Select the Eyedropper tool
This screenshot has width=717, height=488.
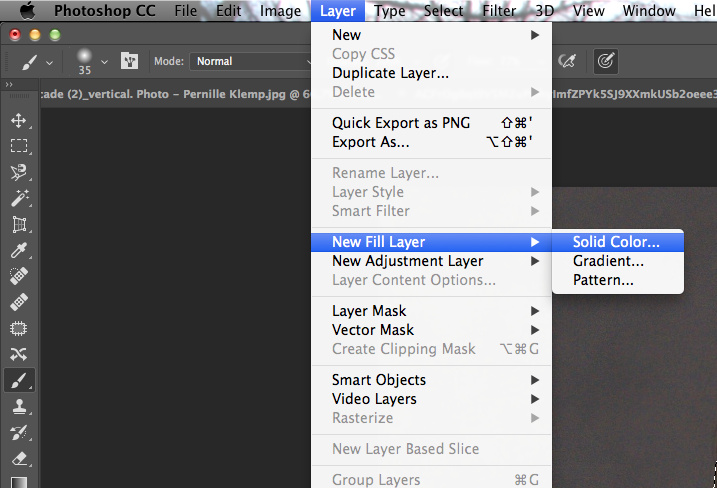click(x=18, y=250)
